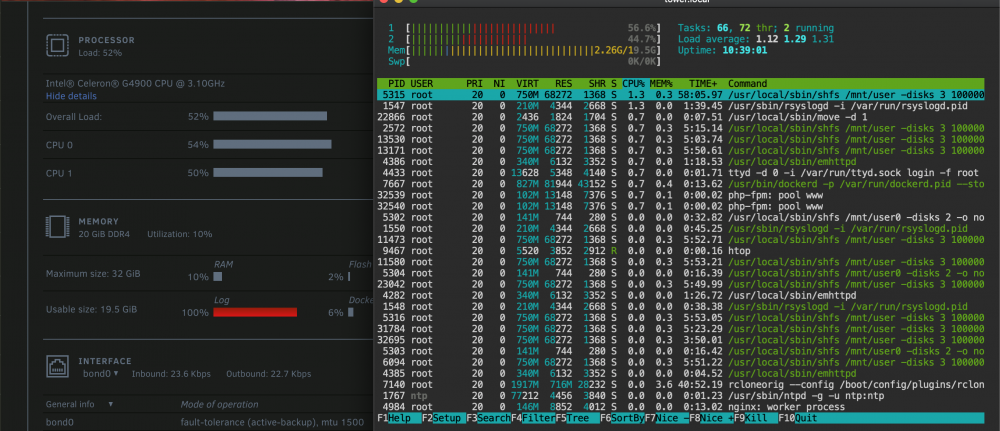Click Maximum size: 32 GiB text
The width and height of the screenshot is (1000, 431).
pos(93,274)
